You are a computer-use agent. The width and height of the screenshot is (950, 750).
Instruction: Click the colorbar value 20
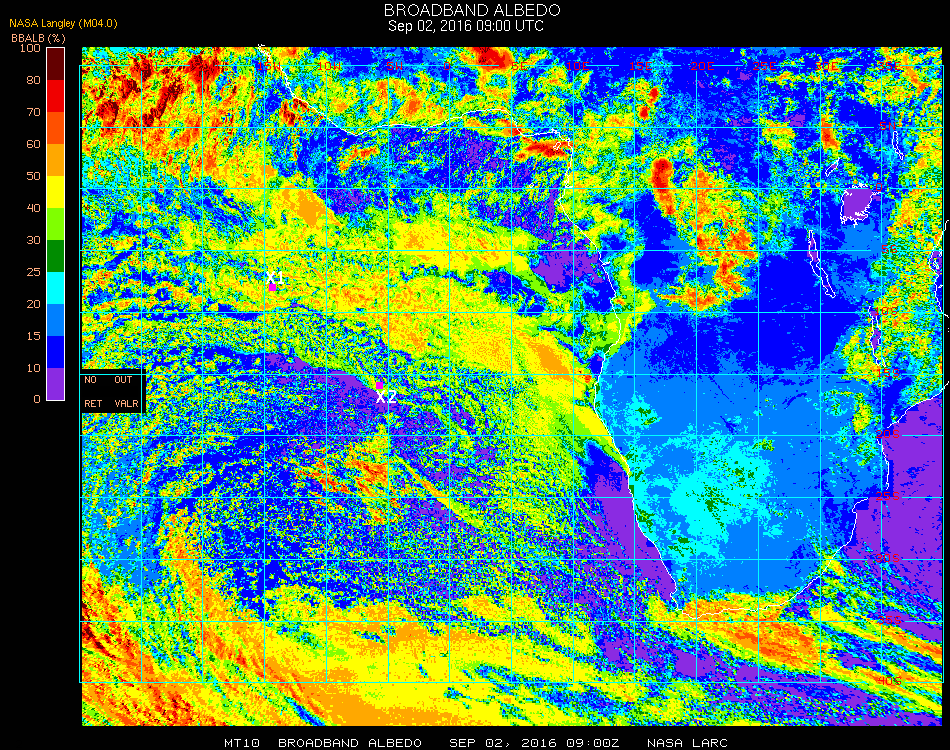tap(33, 304)
